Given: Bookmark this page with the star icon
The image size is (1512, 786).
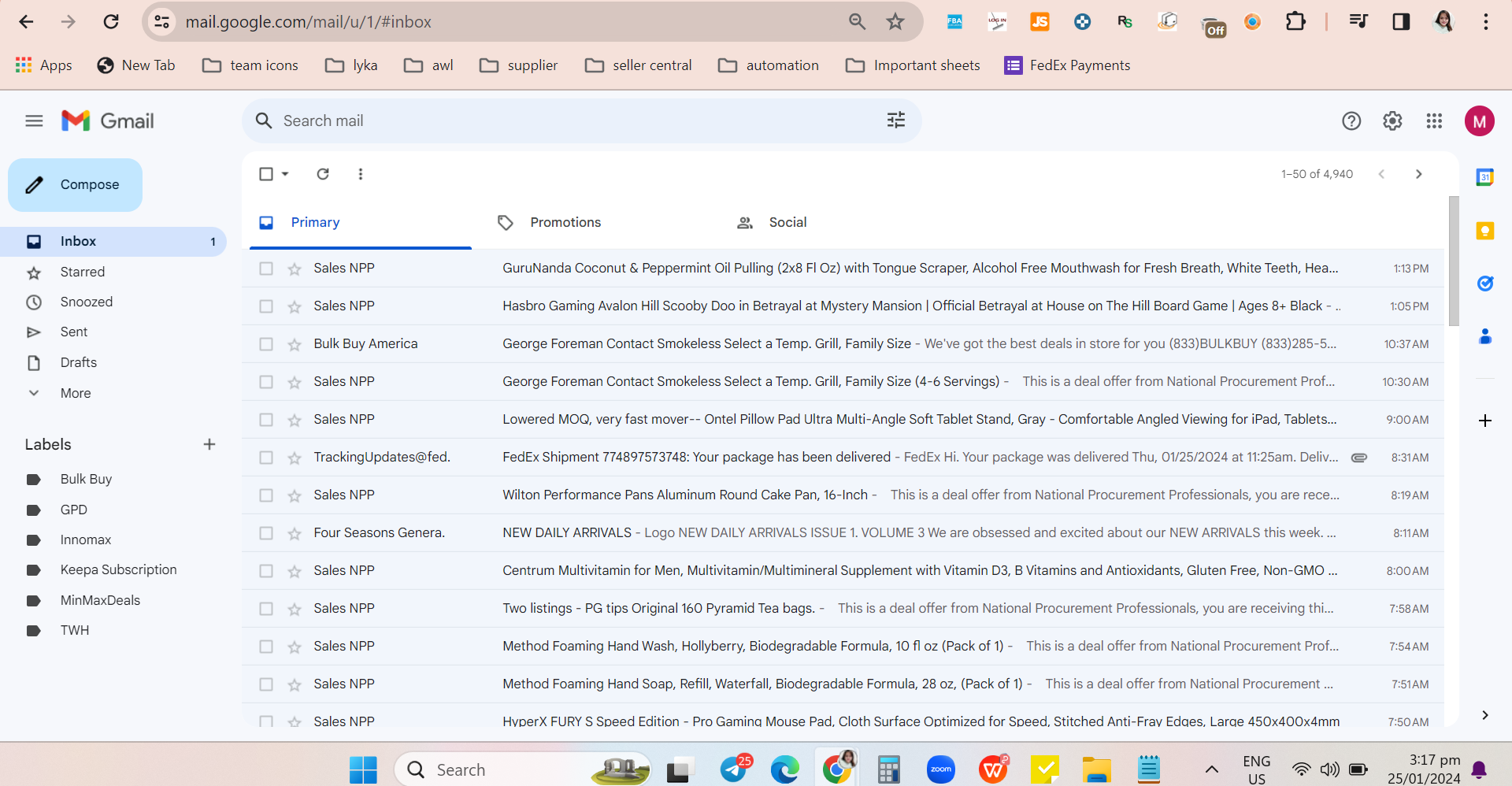Looking at the screenshot, I should click(895, 22).
